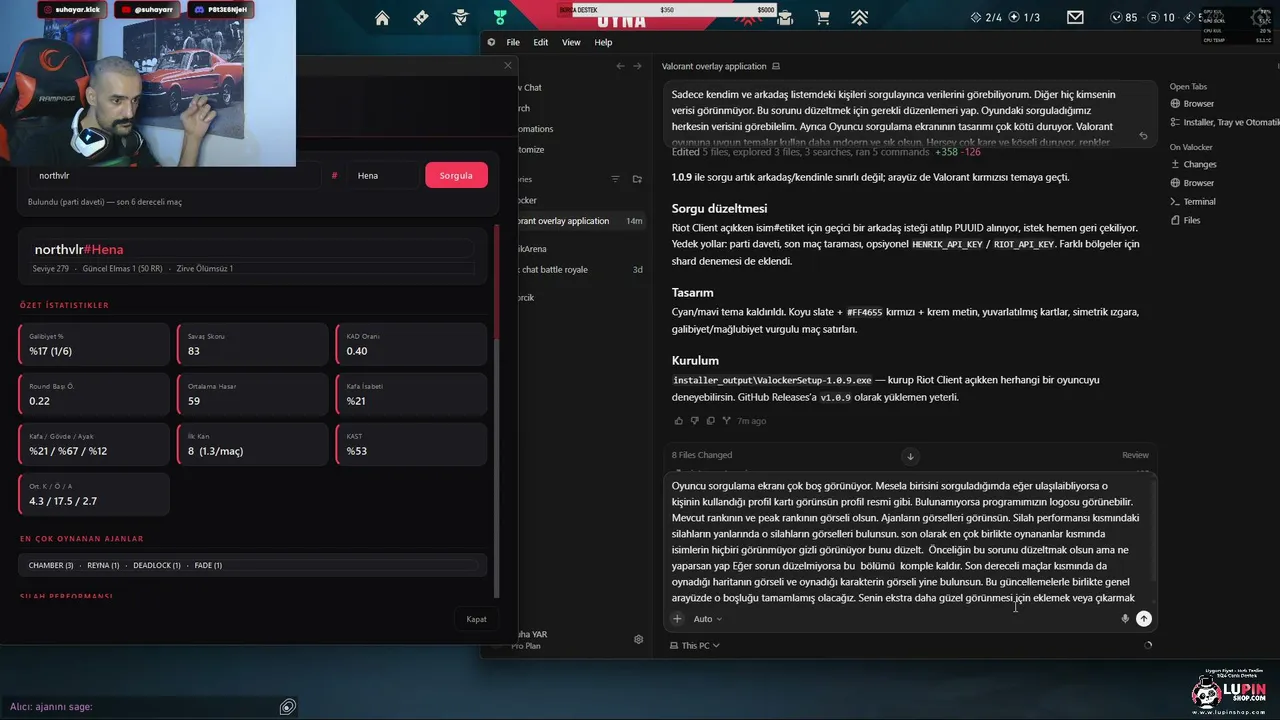The image size is (1280, 720).
Task: Select the Kafa İsabeti stat card
Action: pos(411,394)
